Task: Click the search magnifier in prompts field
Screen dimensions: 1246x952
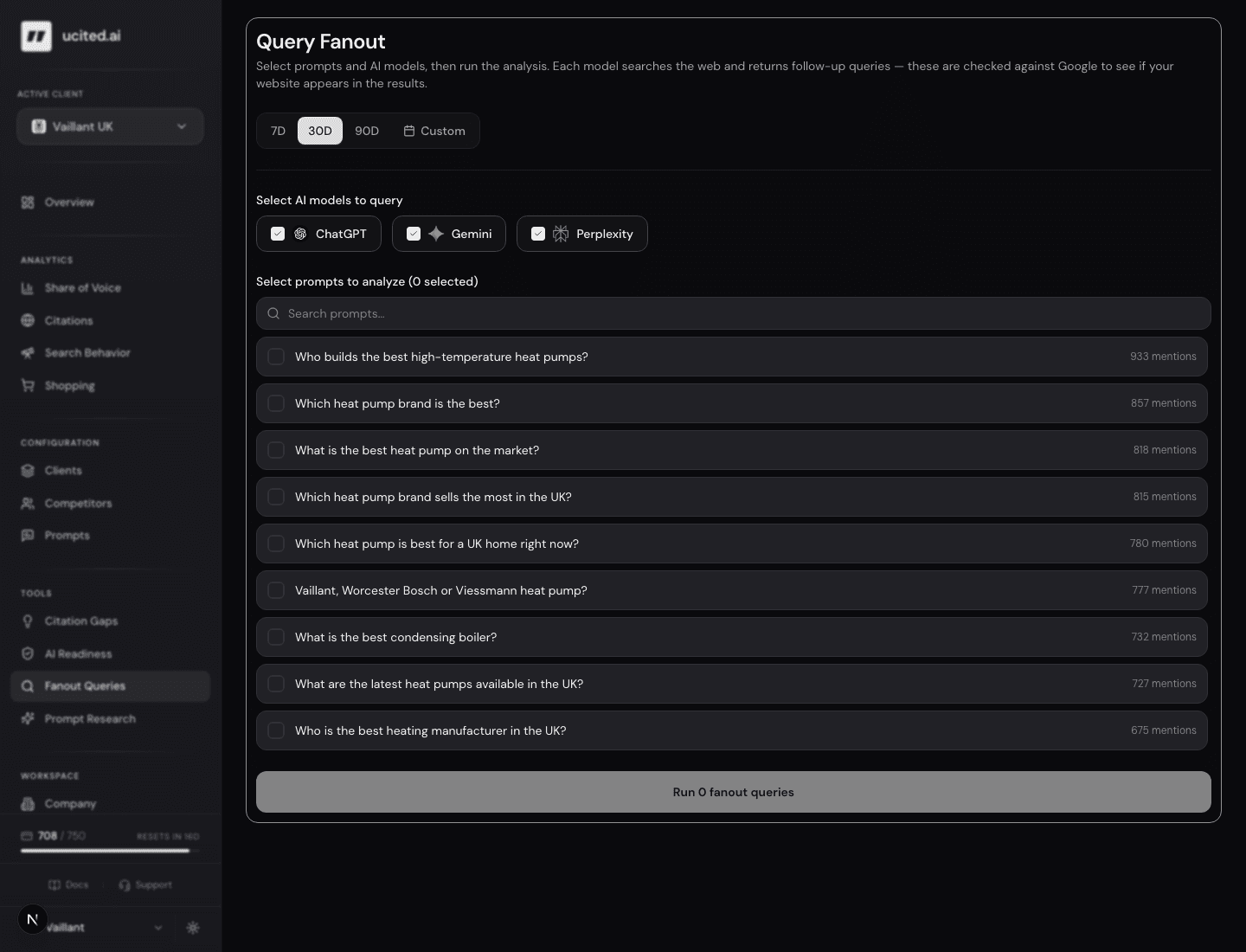Action: click(273, 313)
